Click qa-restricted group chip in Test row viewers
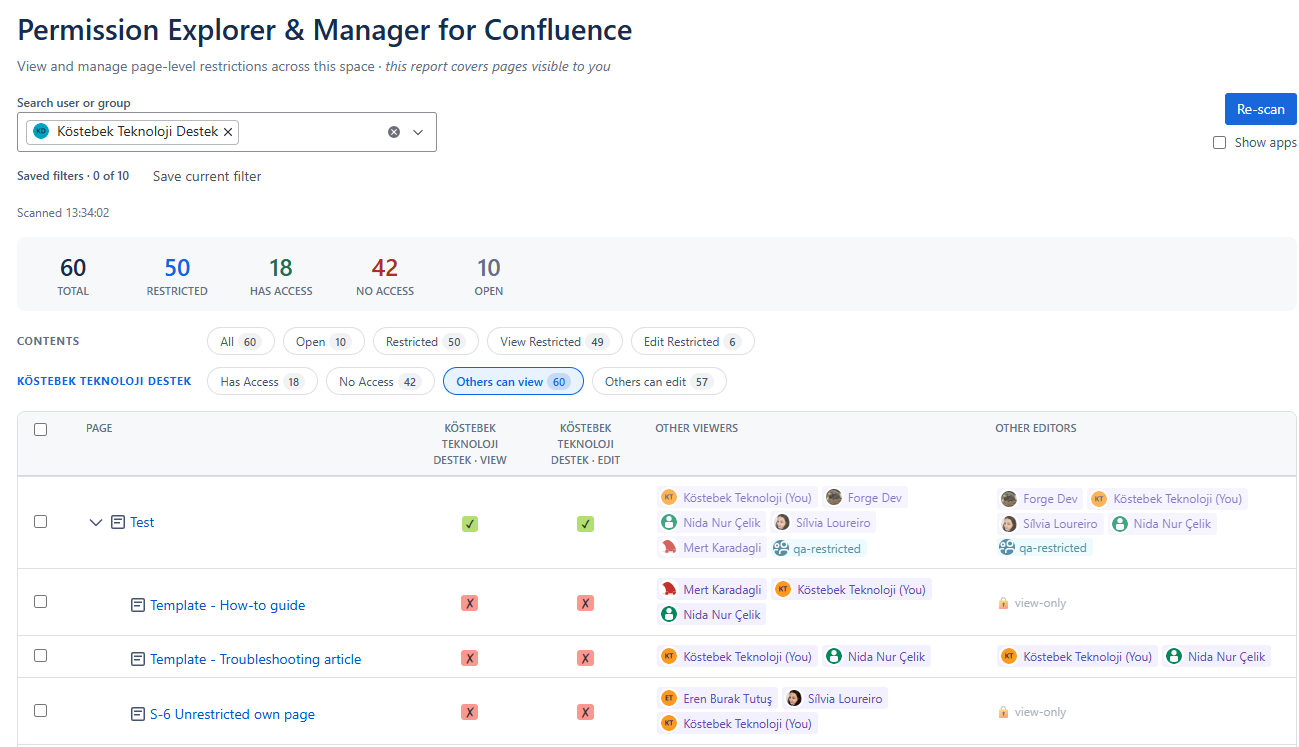 (819, 547)
